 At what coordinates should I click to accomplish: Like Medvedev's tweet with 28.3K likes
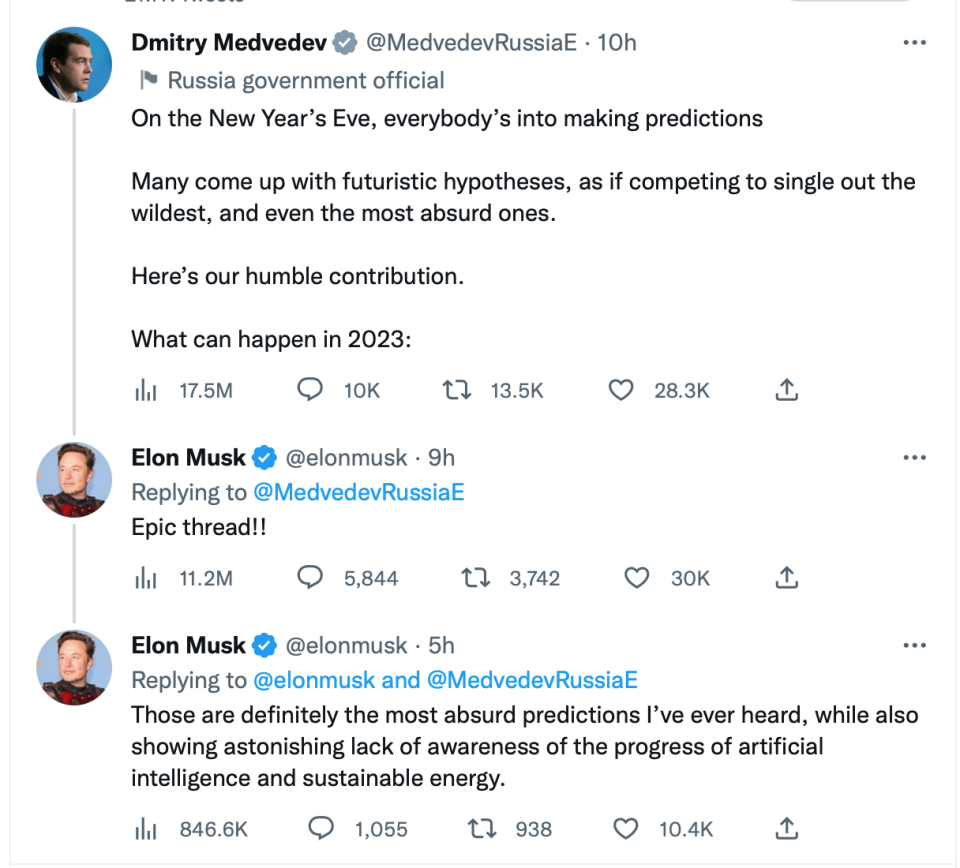coord(622,390)
